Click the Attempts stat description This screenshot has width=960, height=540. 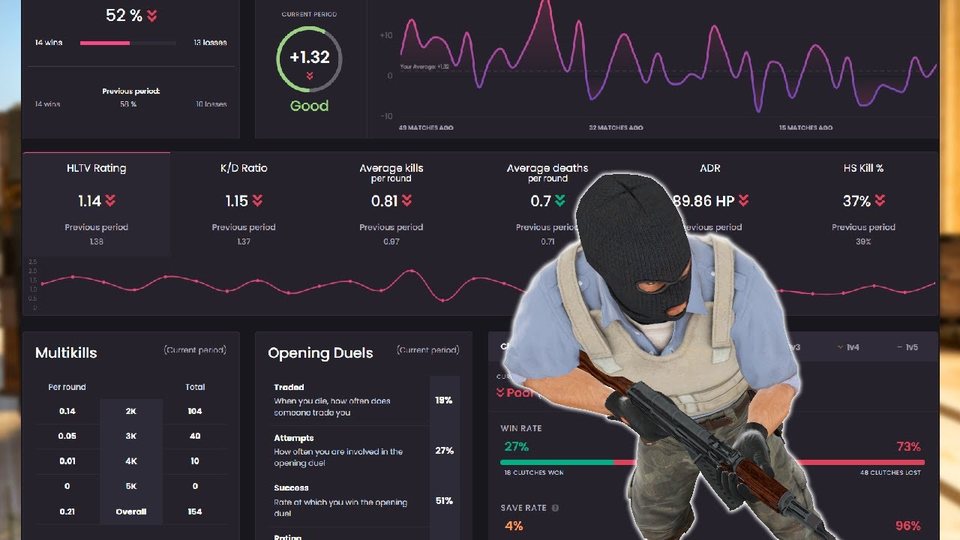(338, 457)
